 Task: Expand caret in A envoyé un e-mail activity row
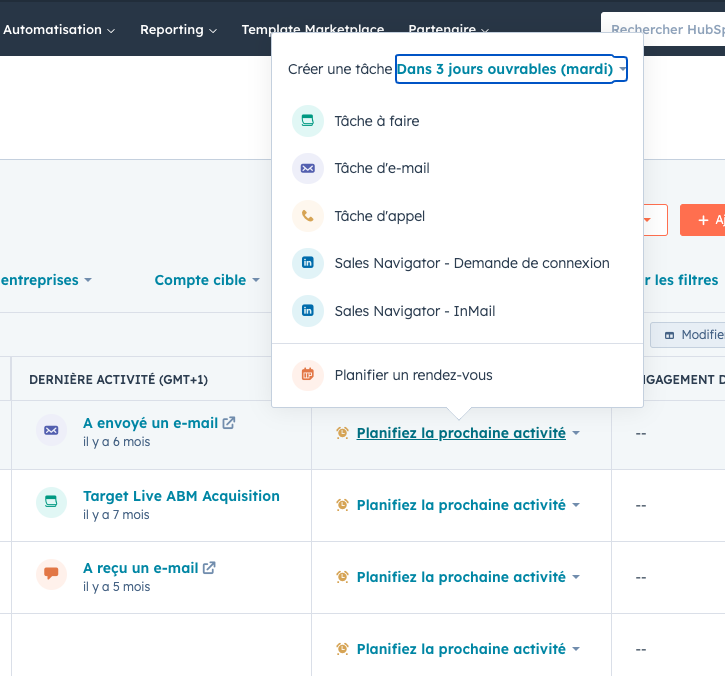[576, 433]
